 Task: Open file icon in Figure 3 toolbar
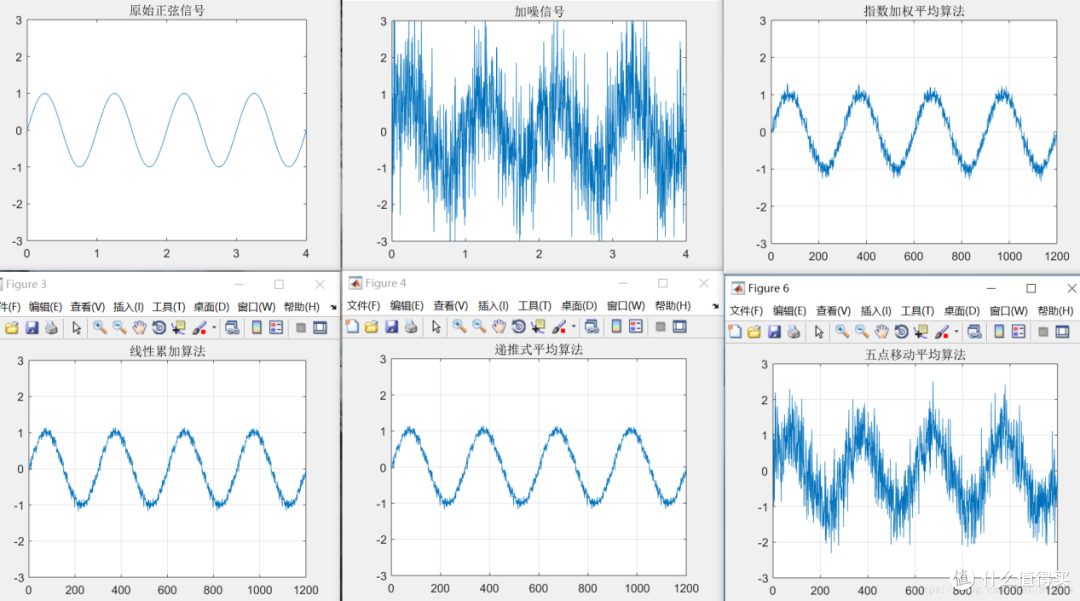tap(12, 328)
